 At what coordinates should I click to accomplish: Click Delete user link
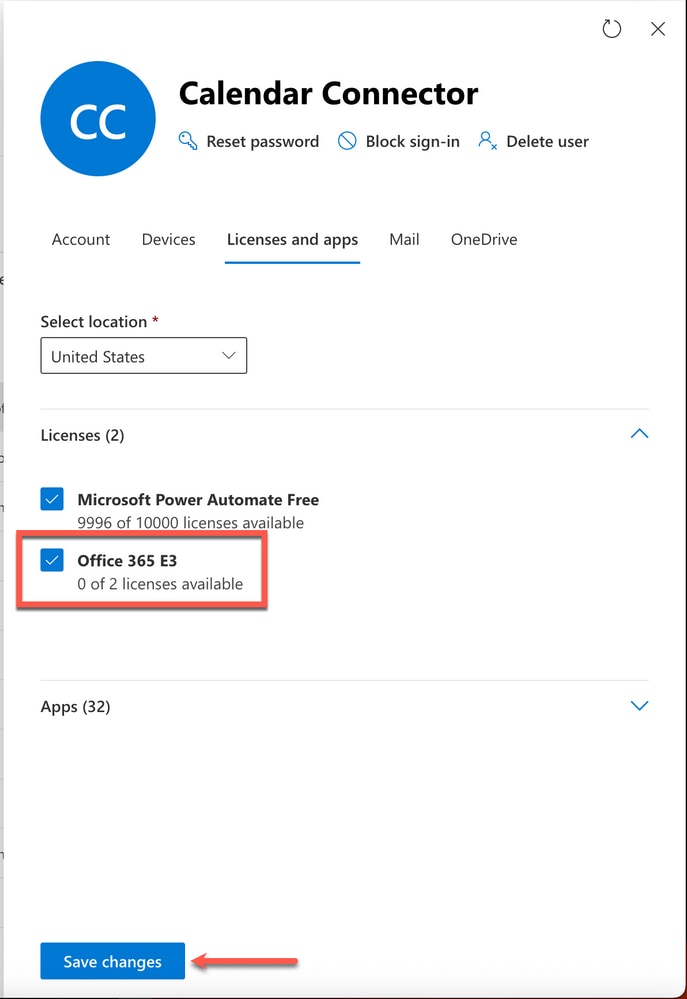pyautogui.click(x=547, y=141)
